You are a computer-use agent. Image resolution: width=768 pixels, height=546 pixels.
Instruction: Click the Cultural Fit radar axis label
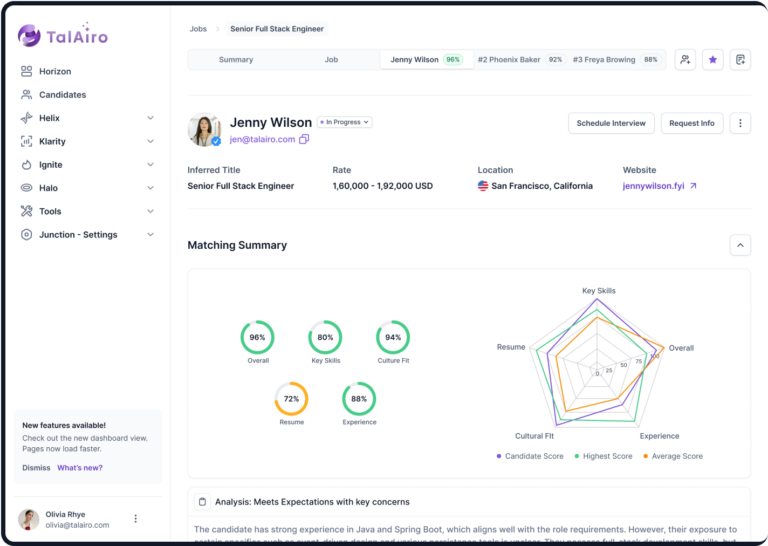pyautogui.click(x=534, y=436)
